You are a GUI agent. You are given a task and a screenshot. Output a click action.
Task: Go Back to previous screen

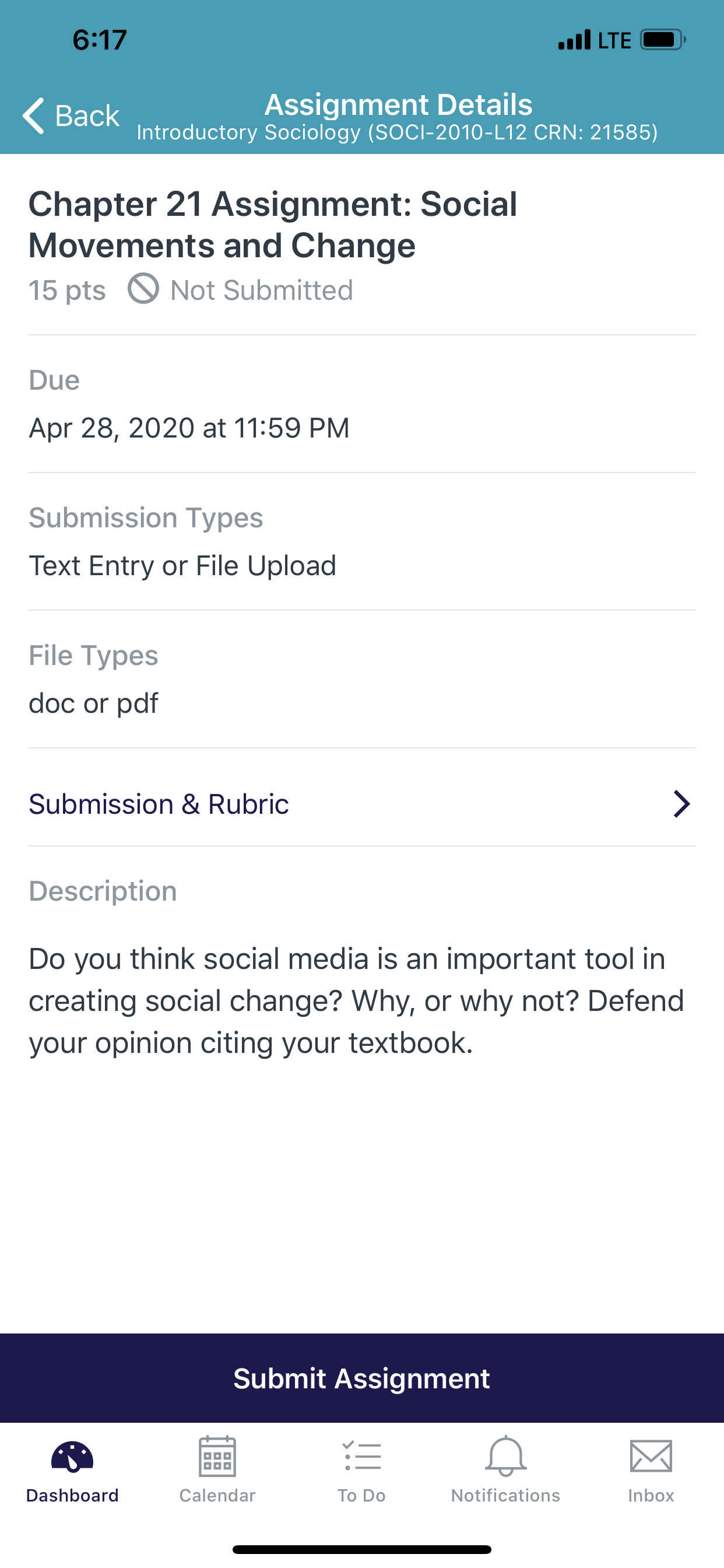pos(71,115)
